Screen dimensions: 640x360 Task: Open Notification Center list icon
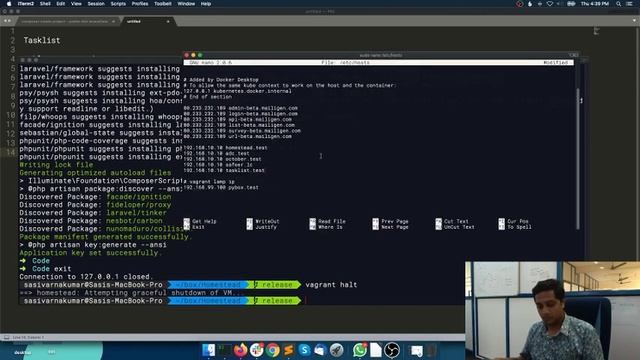[x=629, y=4]
